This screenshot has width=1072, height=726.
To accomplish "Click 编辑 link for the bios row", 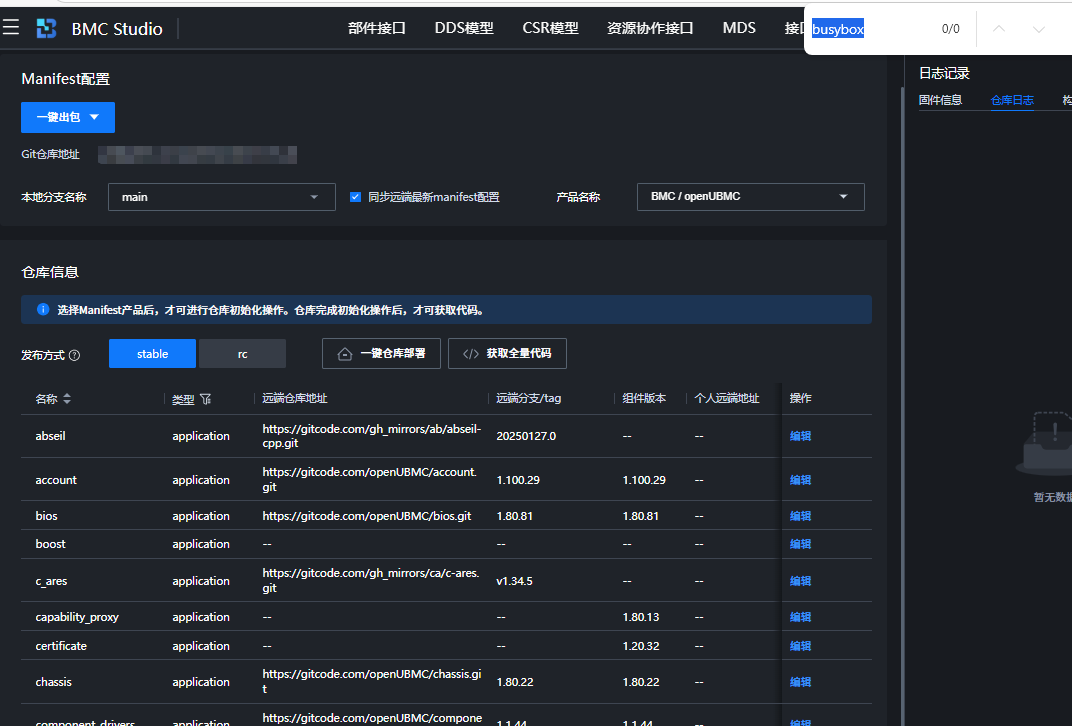I will click(x=800, y=516).
